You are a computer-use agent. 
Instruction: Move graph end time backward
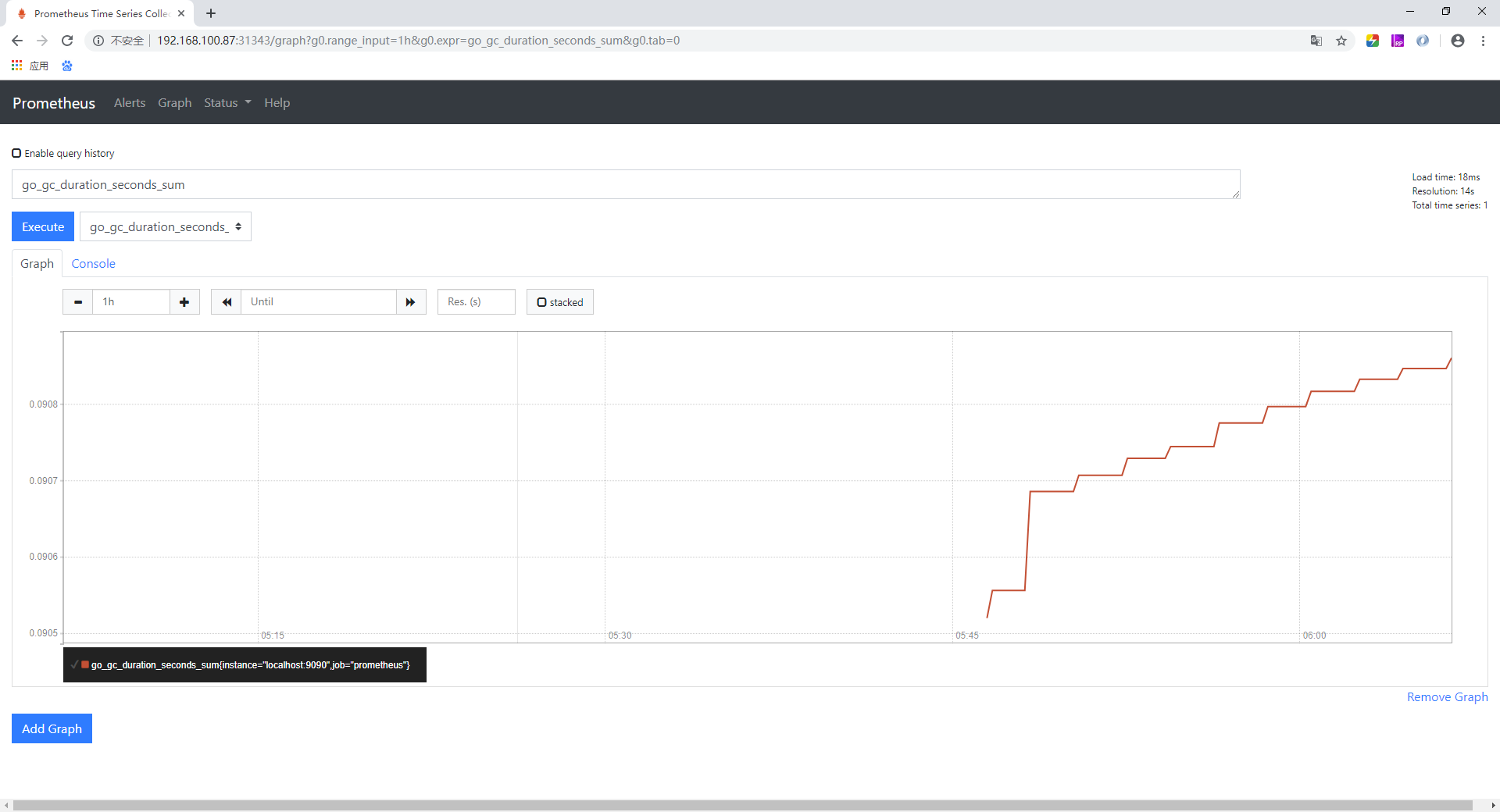coord(227,302)
